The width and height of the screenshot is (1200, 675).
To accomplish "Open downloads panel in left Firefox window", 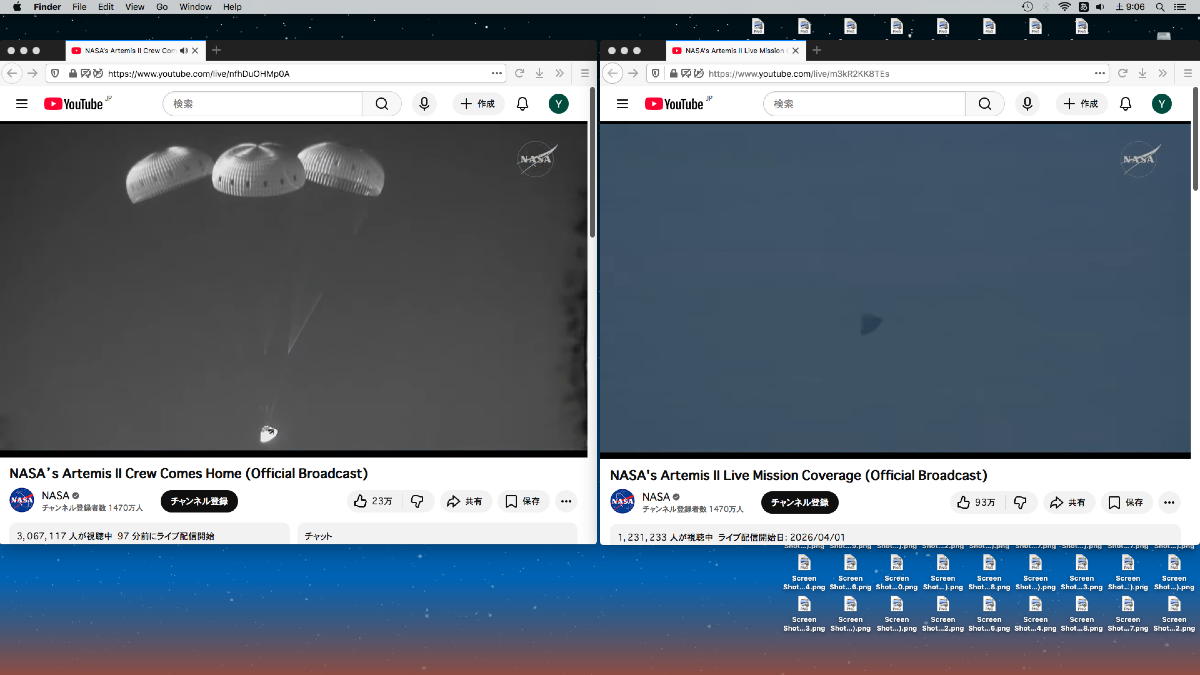I will click(x=539, y=73).
